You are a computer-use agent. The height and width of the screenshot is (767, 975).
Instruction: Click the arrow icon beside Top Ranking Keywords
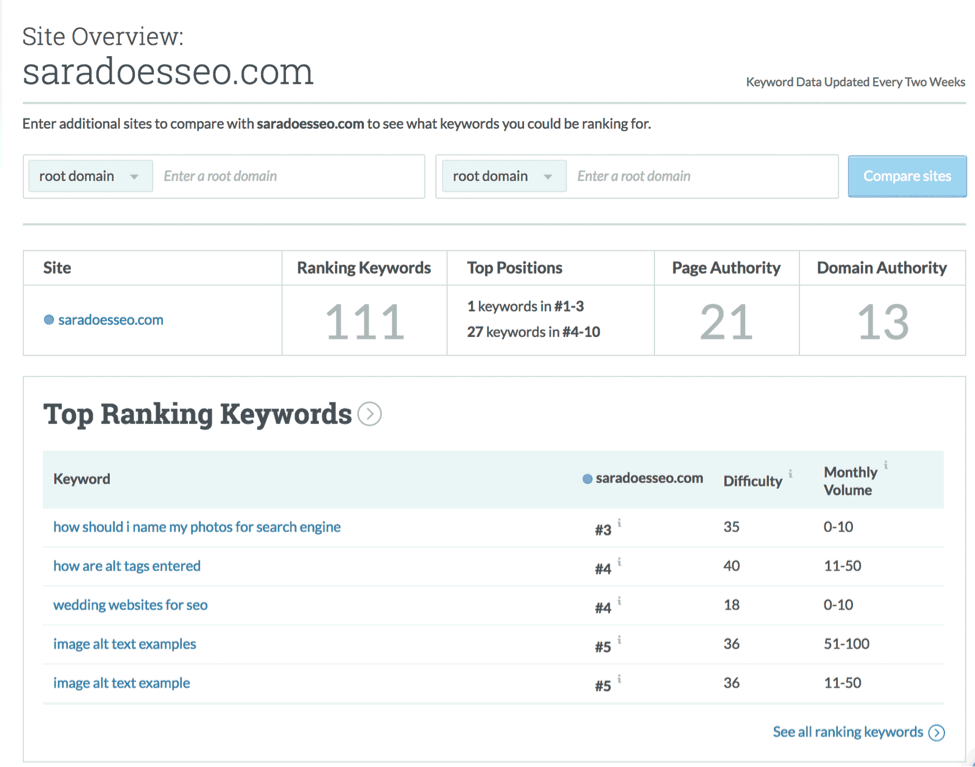370,414
